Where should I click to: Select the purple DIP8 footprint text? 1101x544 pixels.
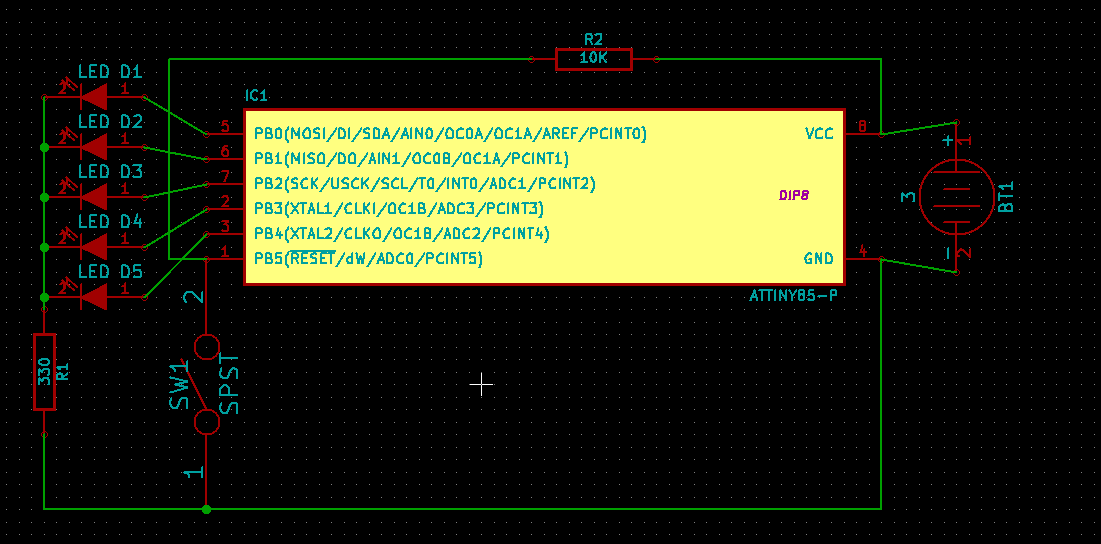pos(793,196)
